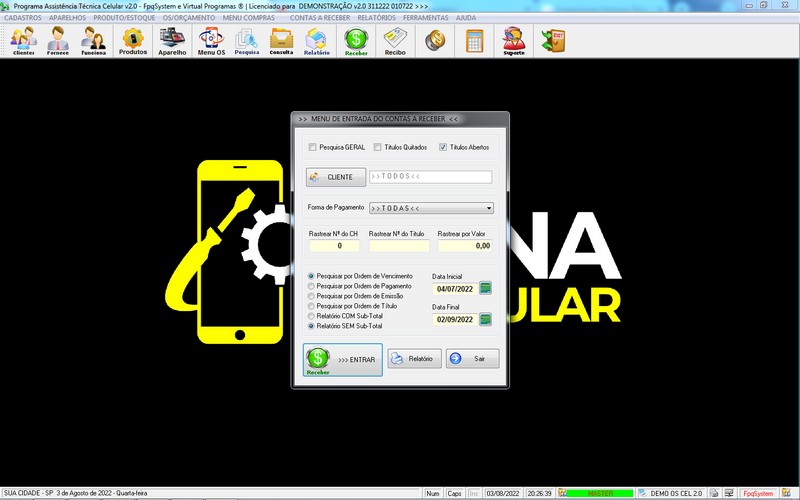Click the exit door toolbar icon
Screen dimensions: 800x500
[553, 41]
